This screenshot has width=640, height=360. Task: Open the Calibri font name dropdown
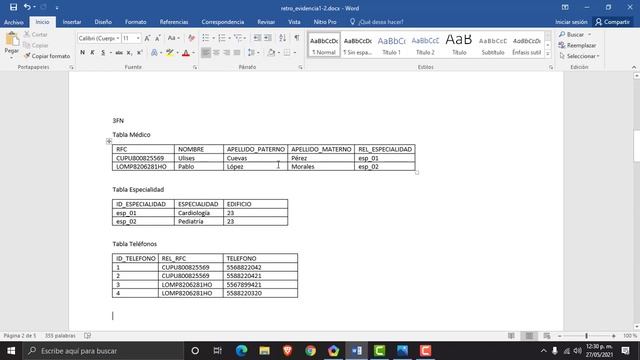118,38
